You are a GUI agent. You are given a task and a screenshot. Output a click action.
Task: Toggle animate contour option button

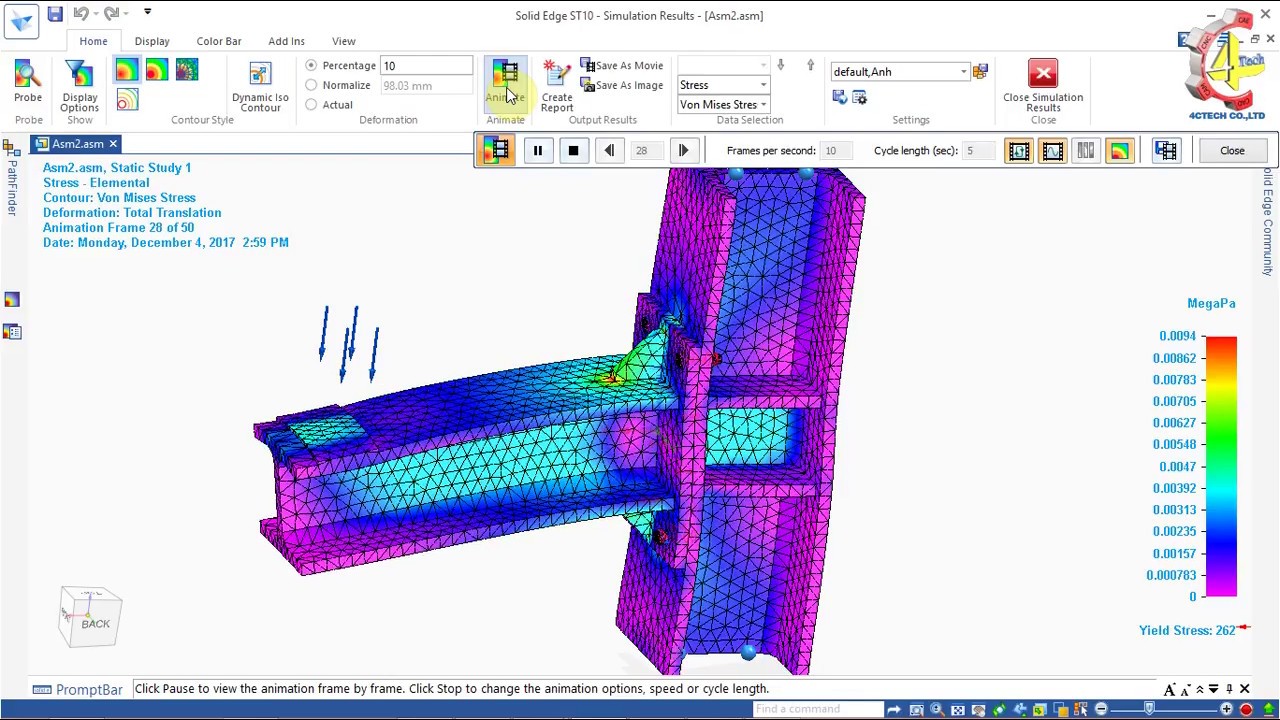coord(1119,150)
